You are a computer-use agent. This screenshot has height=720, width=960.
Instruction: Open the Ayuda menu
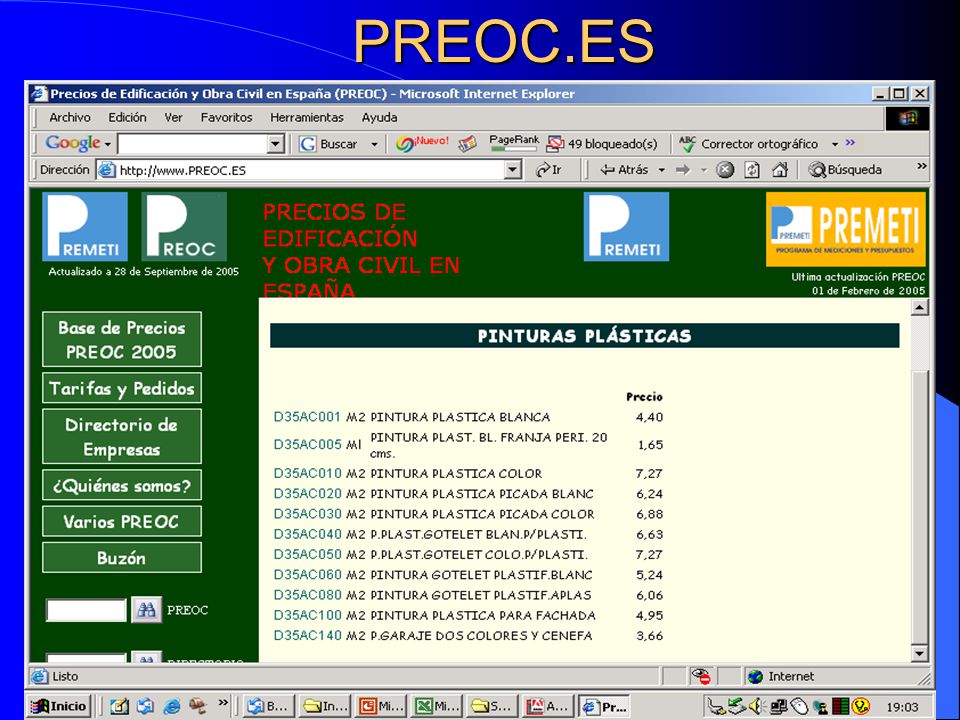(379, 117)
